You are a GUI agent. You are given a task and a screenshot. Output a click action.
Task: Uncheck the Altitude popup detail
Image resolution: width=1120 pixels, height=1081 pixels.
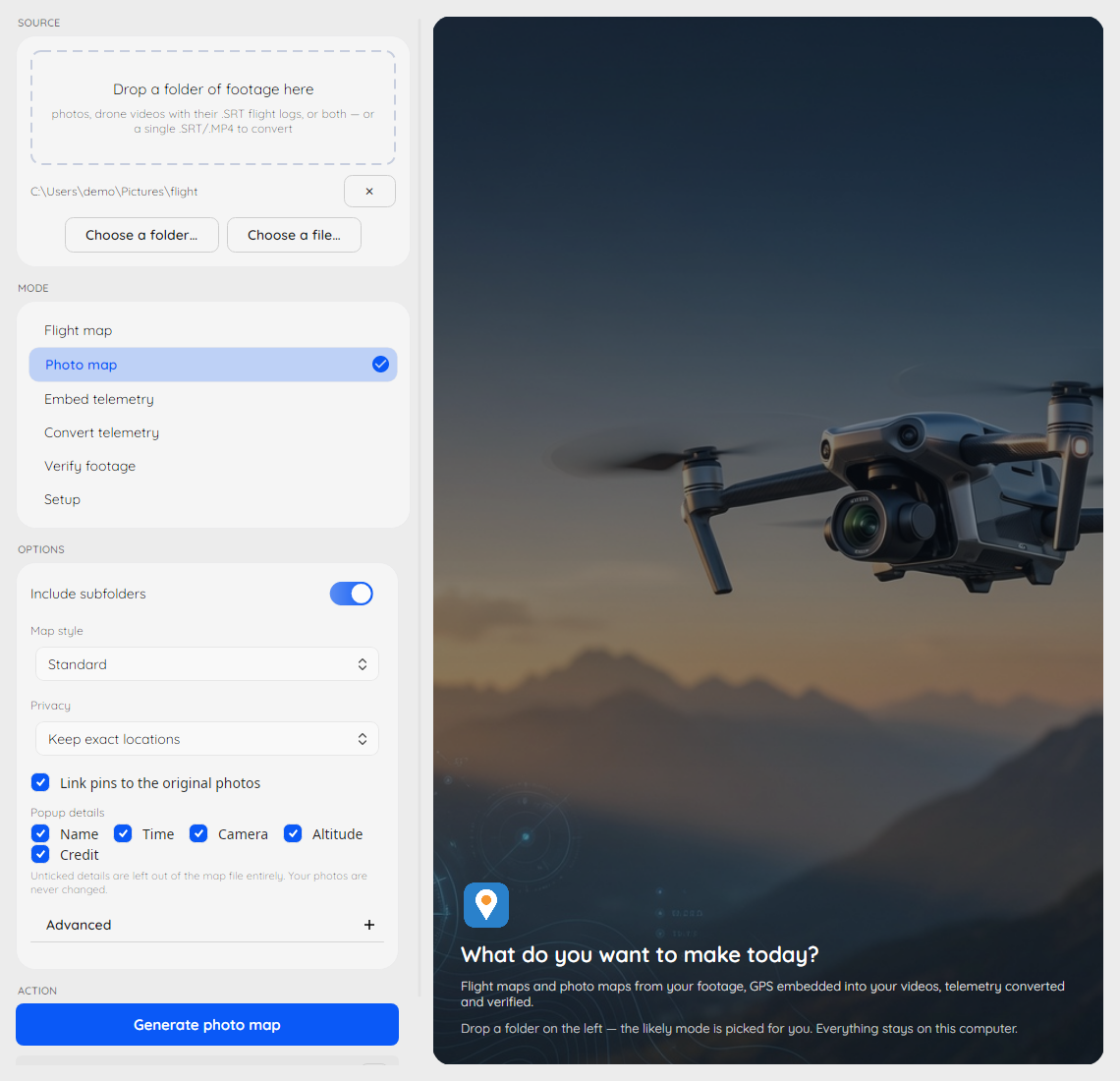[293, 833]
